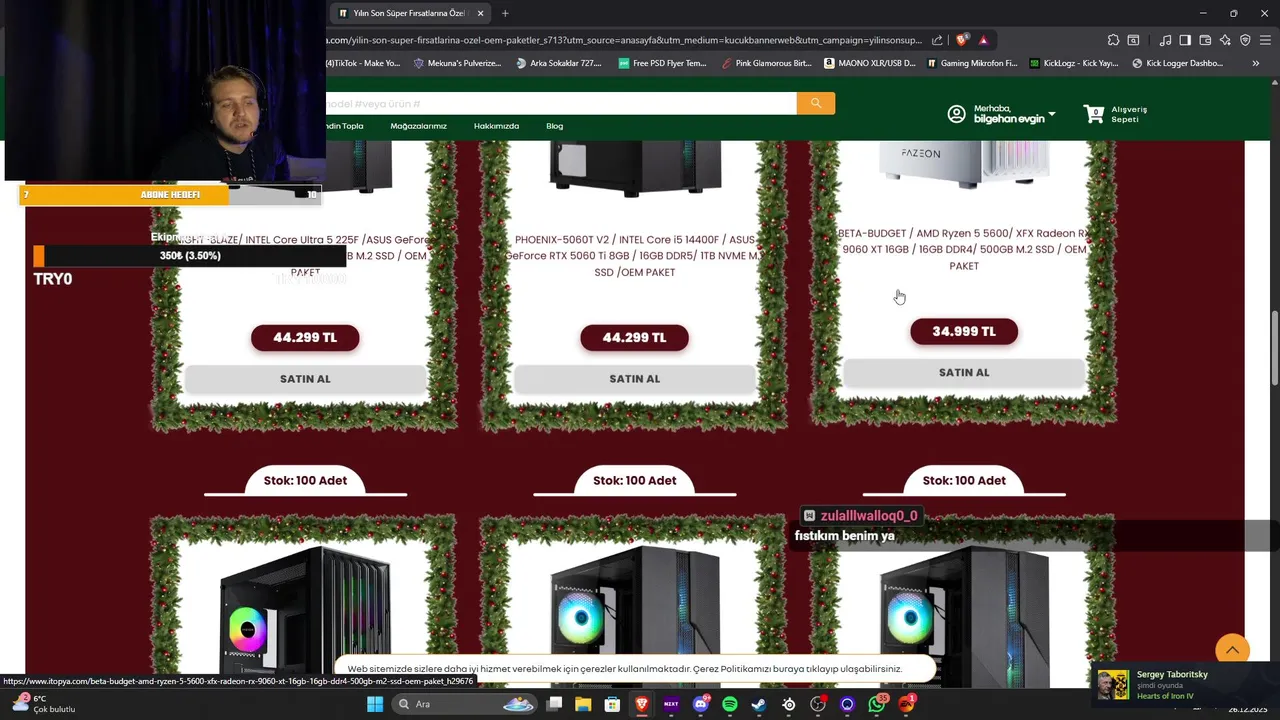Open Microsoft Store from taskbar
This screenshot has width=1280, height=720.
point(612,704)
